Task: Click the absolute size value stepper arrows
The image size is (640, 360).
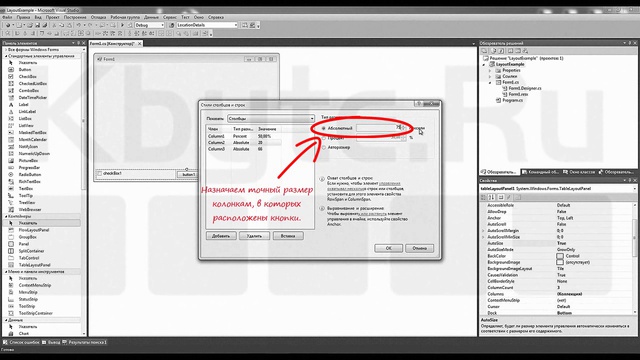Action: [x=404, y=128]
